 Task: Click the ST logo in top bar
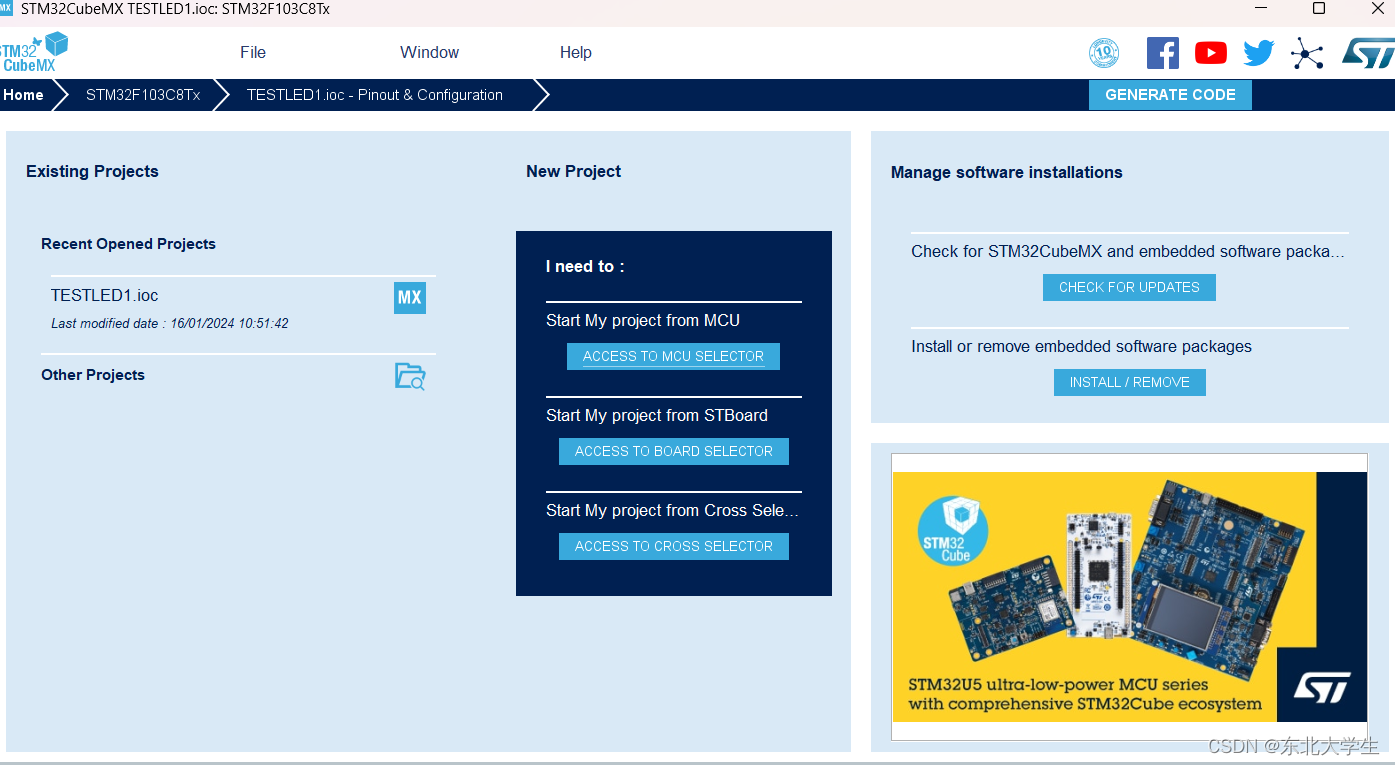click(x=1367, y=53)
